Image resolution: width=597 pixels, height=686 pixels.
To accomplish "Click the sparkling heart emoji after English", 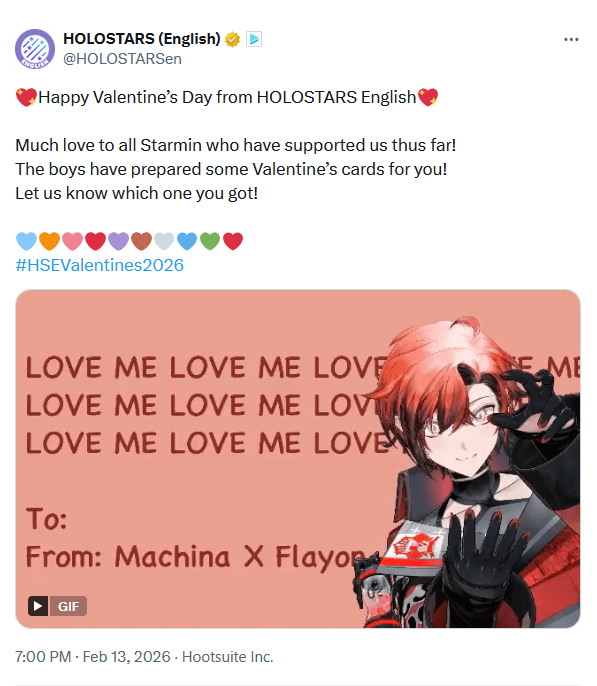I will tap(428, 97).
